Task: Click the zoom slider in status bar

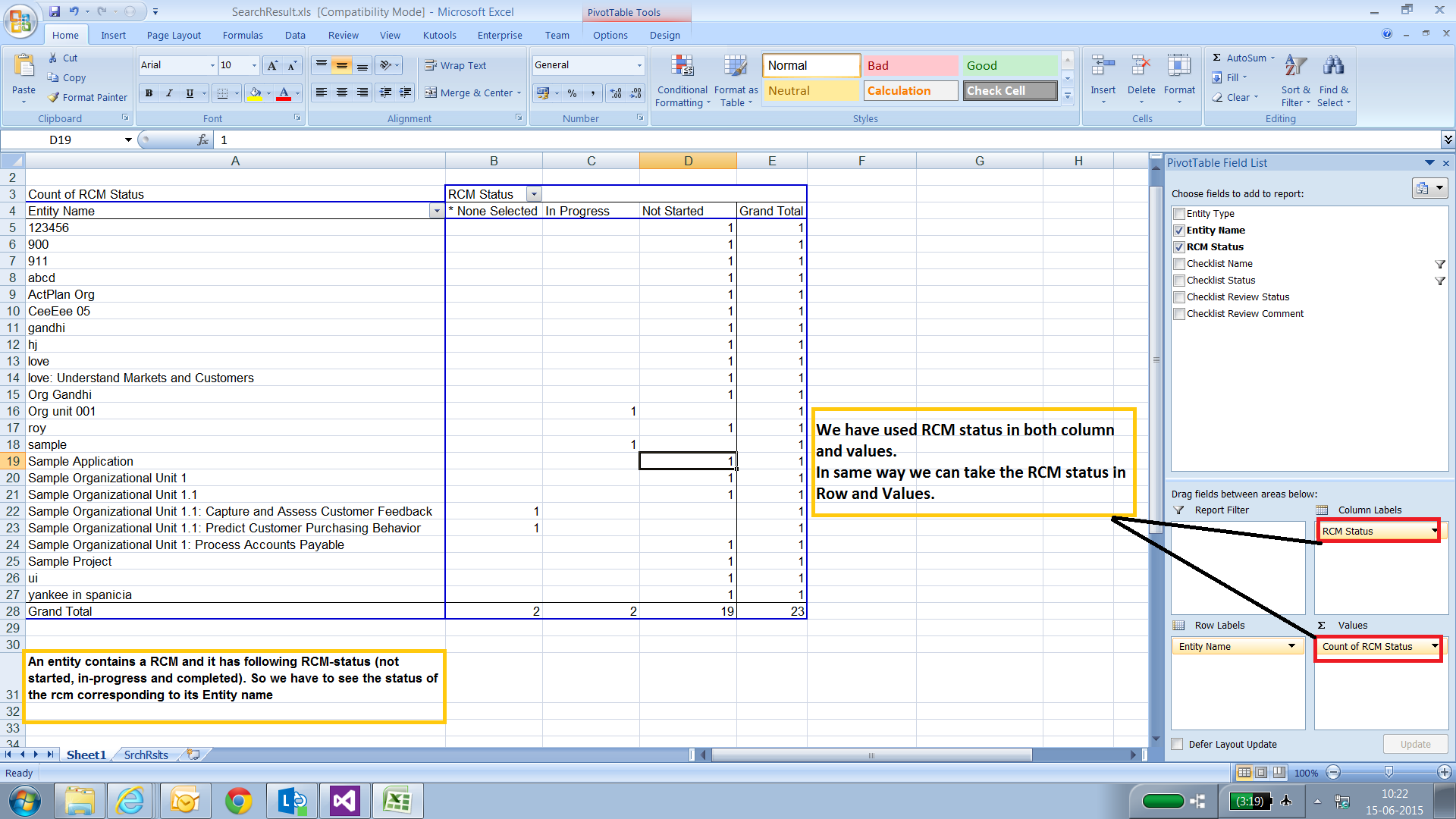Action: pos(1389,772)
